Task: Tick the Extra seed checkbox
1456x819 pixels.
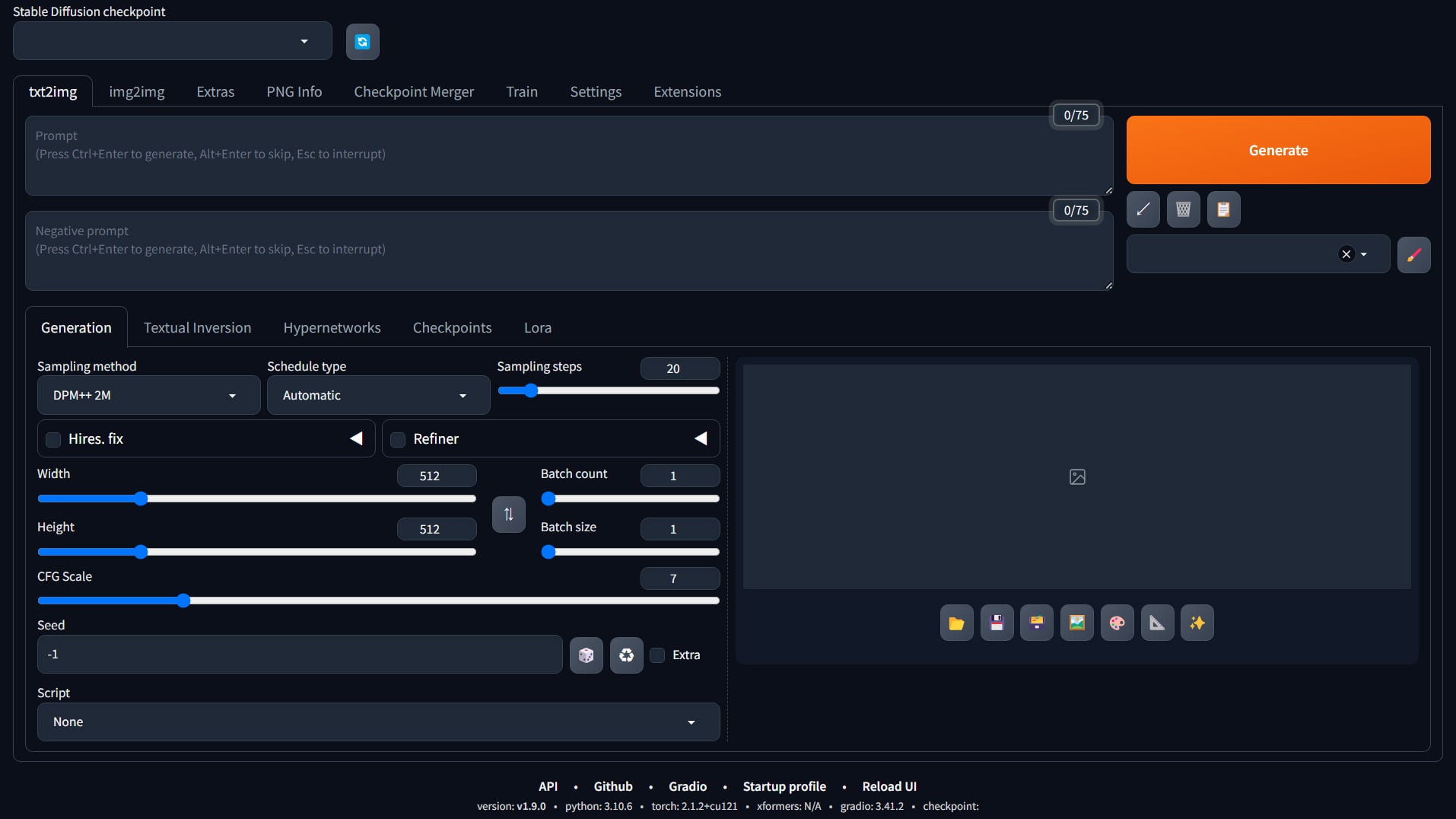Action: tap(657, 655)
